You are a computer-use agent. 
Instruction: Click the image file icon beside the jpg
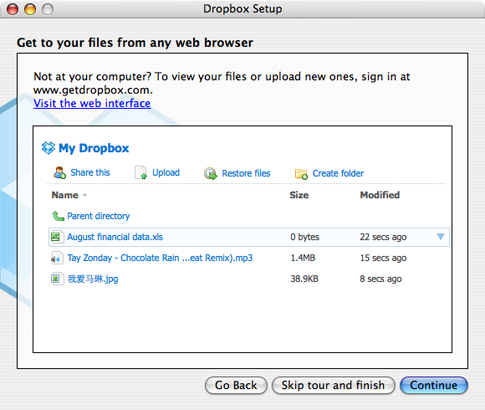coord(56,279)
